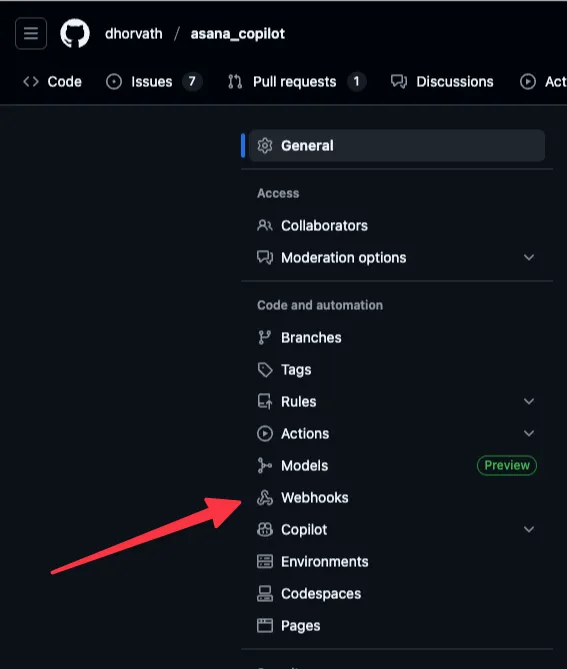Expand the Actions settings chevron
This screenshot has width=567, height=669.
[529, 433]
